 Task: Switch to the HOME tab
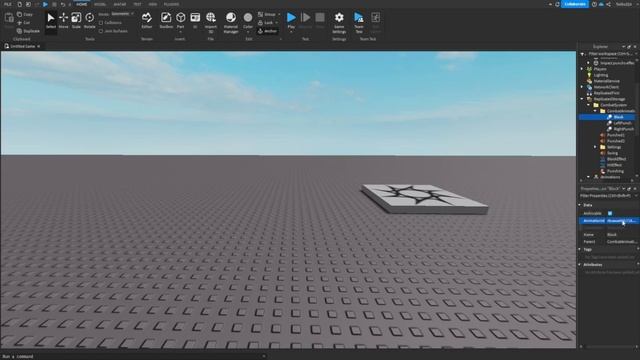coord(82,4)
